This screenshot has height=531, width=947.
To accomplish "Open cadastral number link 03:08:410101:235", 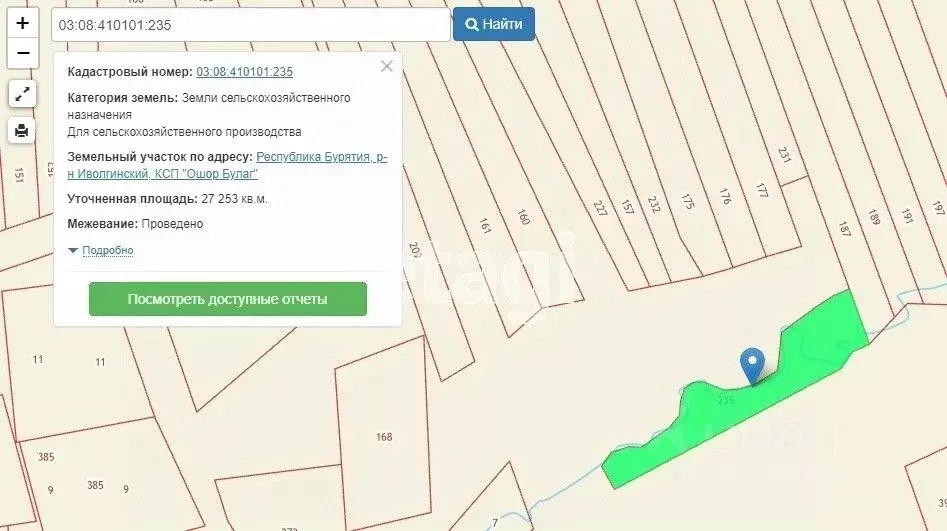I will point(244,72).
